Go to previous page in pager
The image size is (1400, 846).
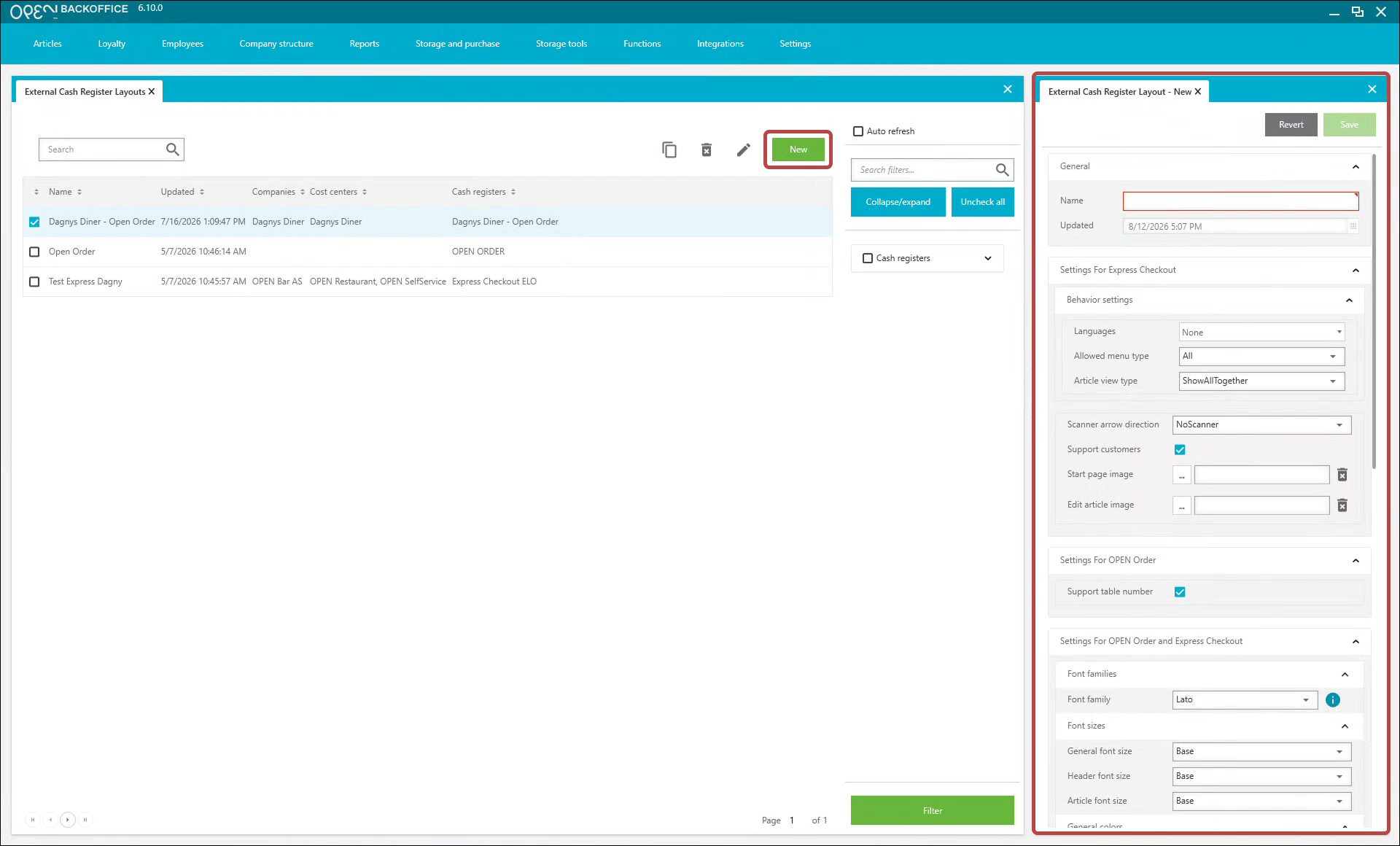coord(50,820)
